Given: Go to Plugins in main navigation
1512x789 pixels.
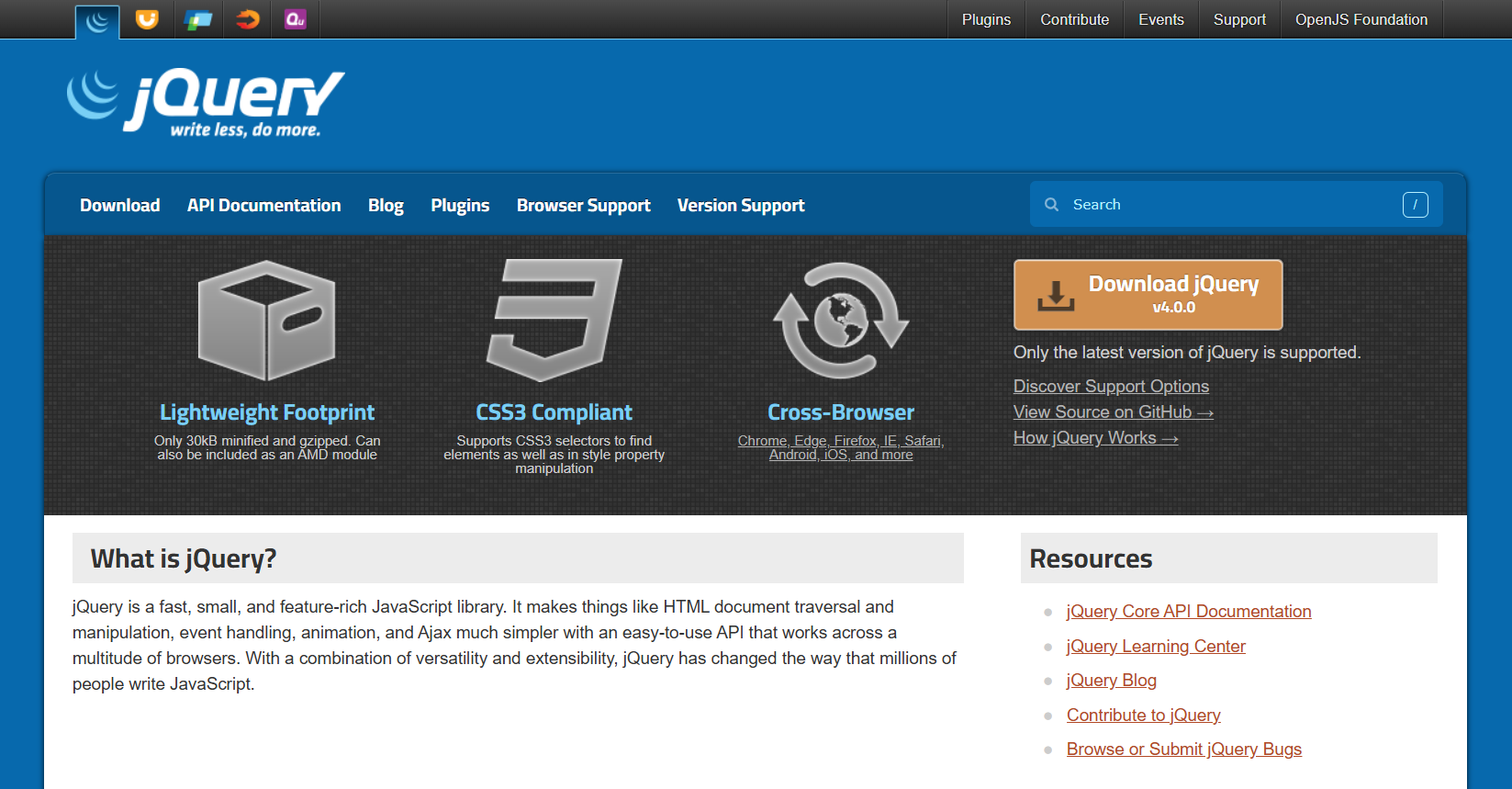Looking at the screenshot, I should click(460, 206).
